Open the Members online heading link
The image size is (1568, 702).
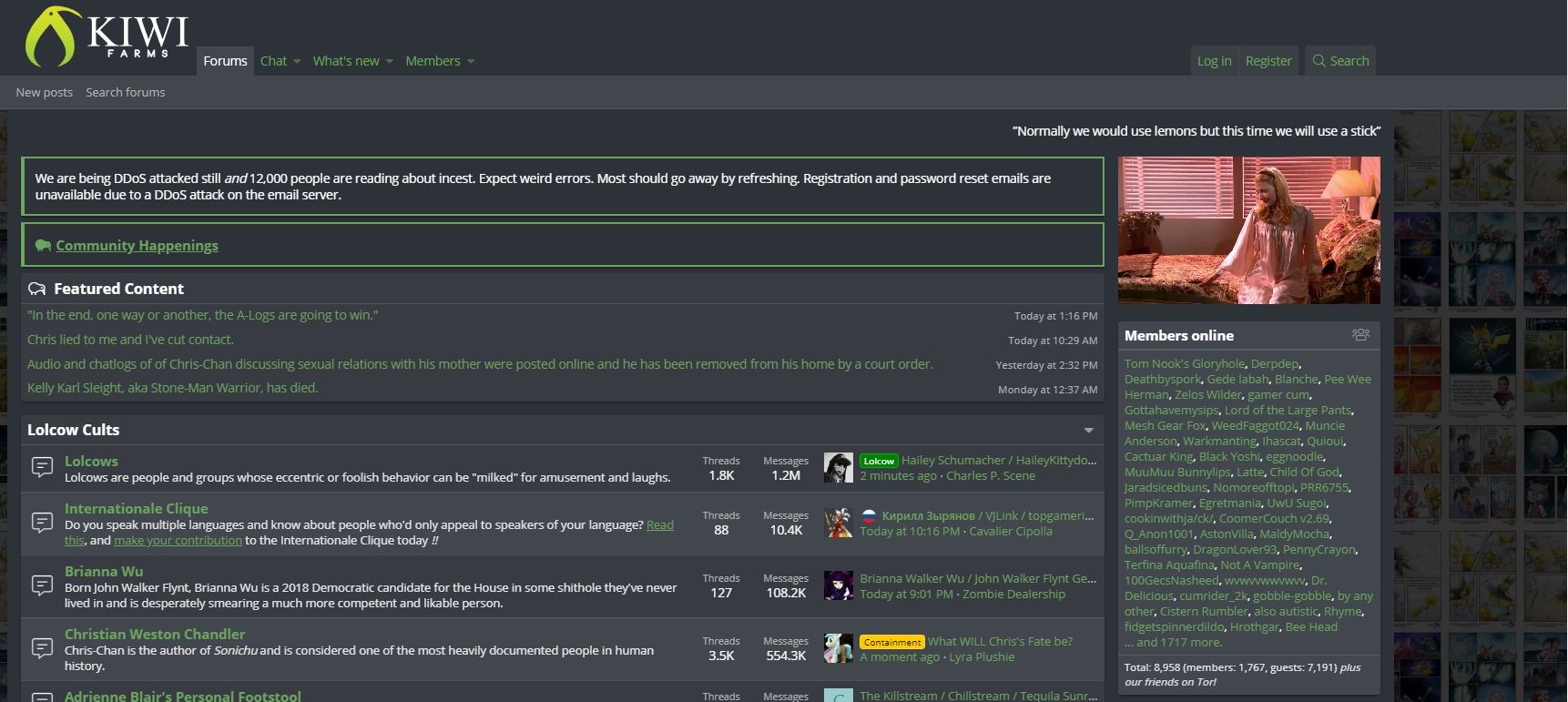1179,336
